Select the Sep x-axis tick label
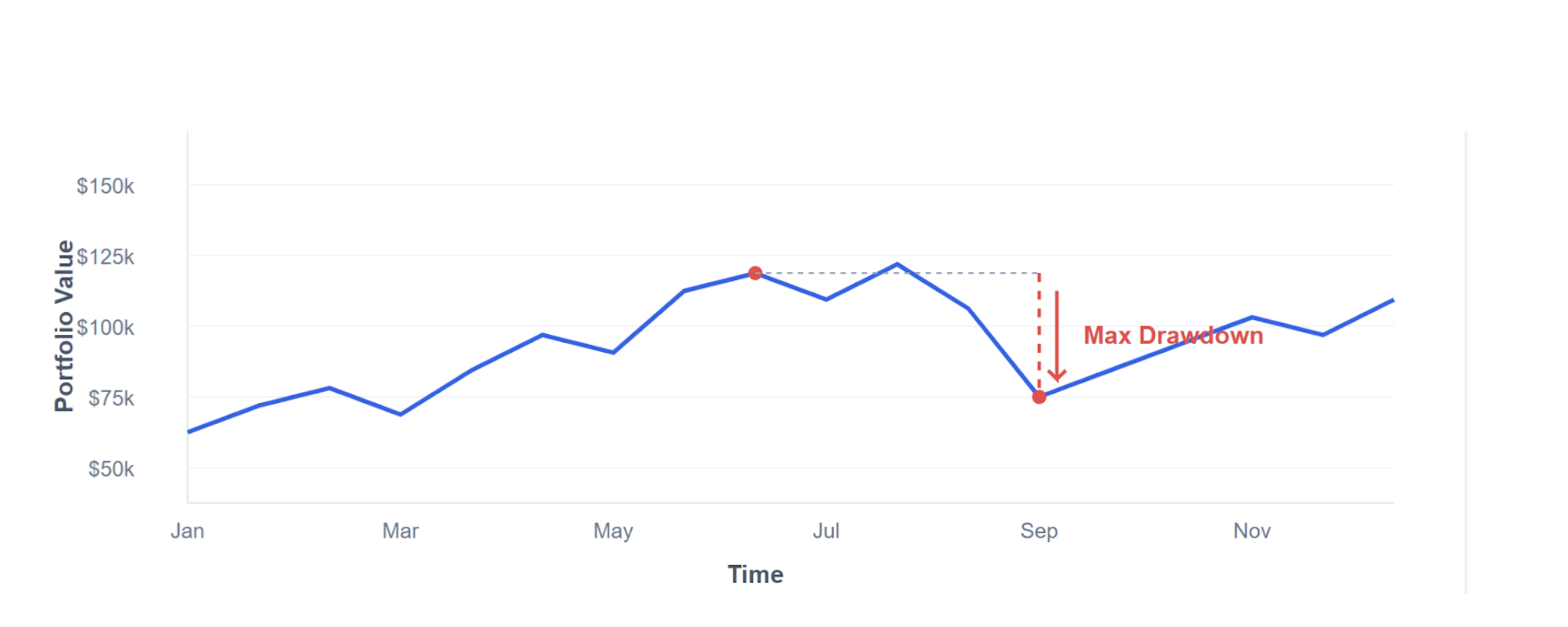 tap(1039, 531)
